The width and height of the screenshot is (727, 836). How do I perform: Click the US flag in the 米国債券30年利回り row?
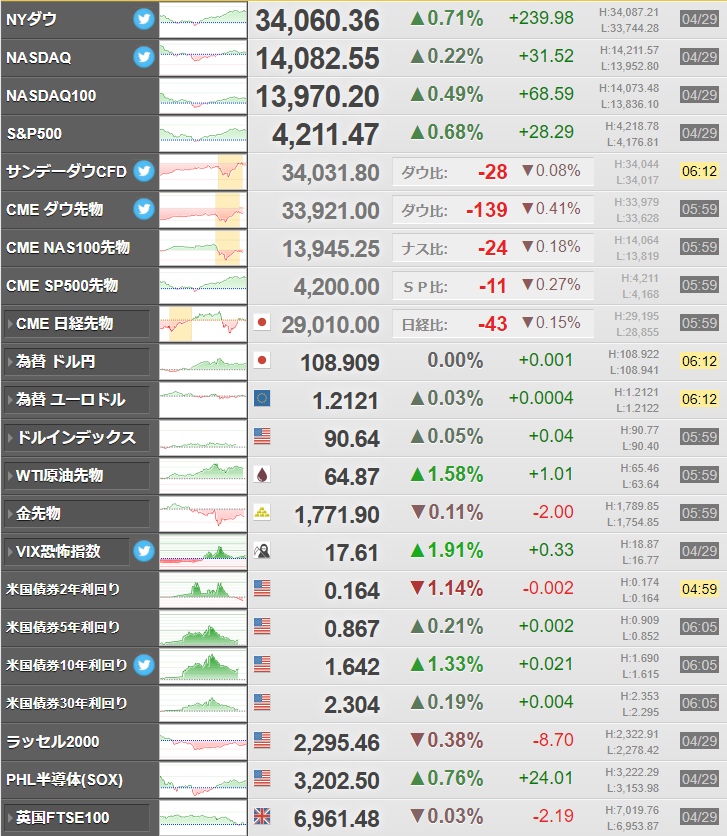click(x=262, y=702)
